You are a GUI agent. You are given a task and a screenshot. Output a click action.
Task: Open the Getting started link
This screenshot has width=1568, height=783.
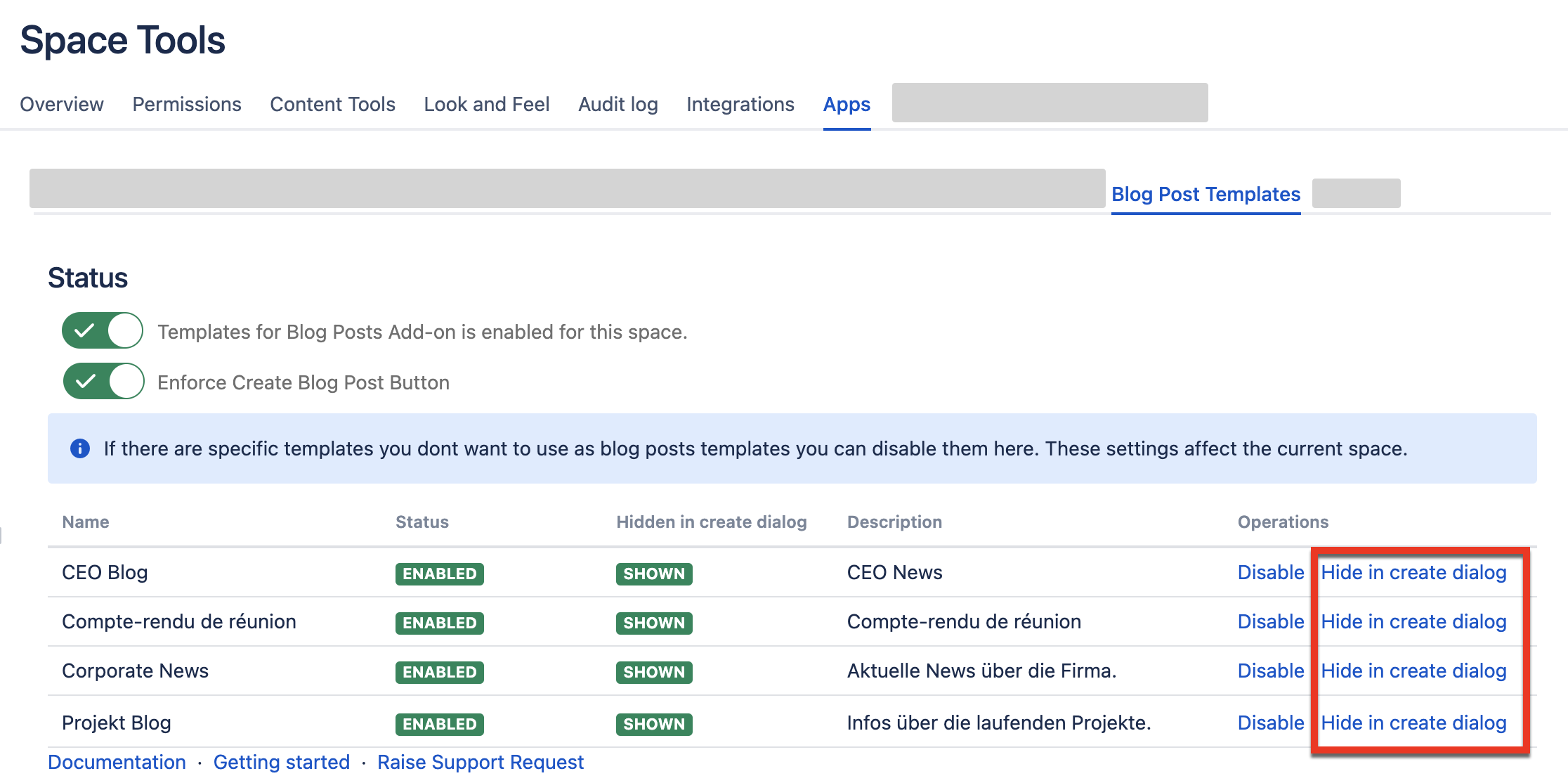click(x=281, y=762)
